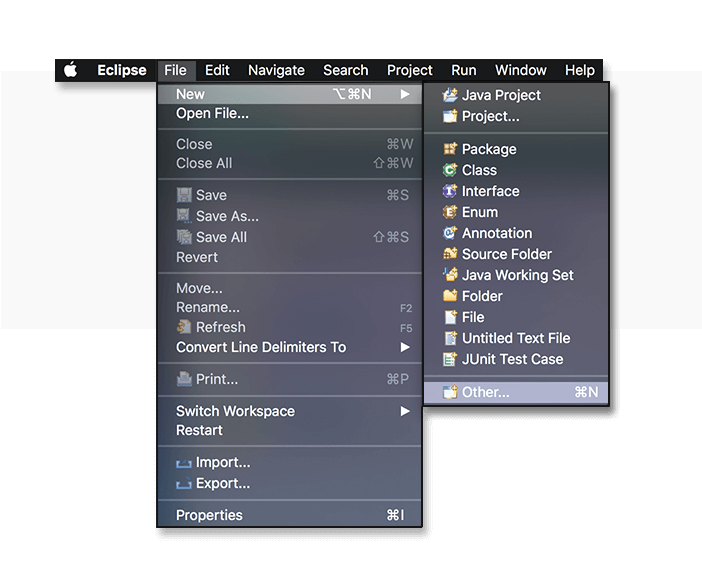The width and height of the screenshot is (702, 585).
Task: Open the Run menu
Action: (x=464, y=70)
